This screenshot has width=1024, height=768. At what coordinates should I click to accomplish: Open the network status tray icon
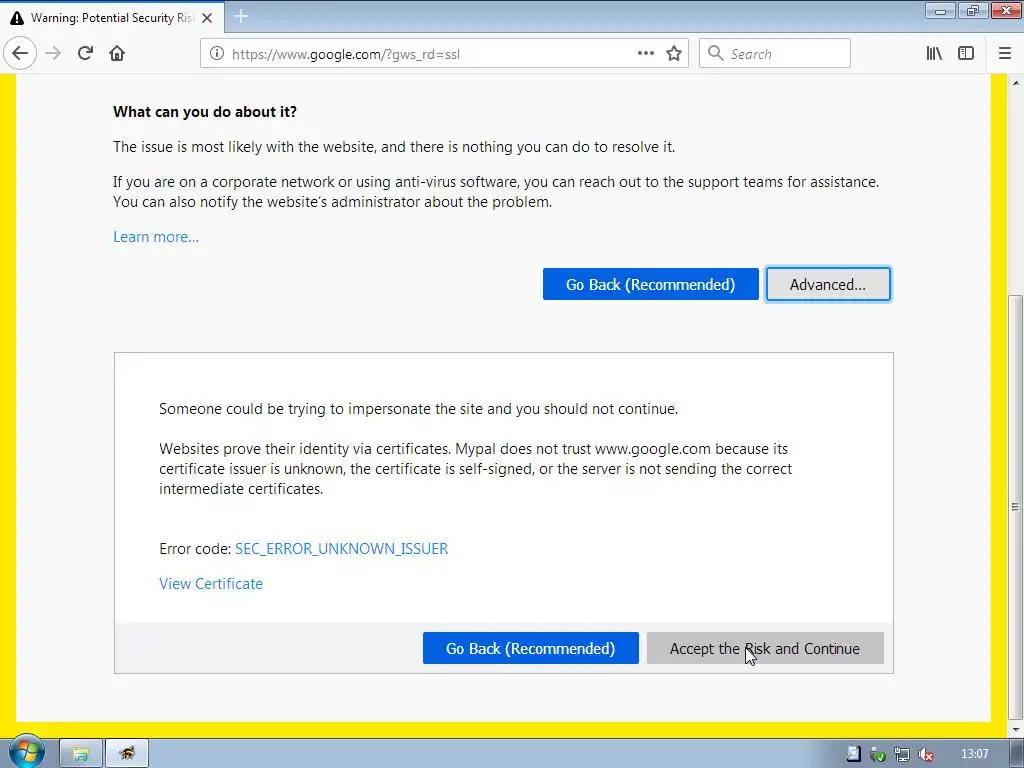click(x=901, y=754)
